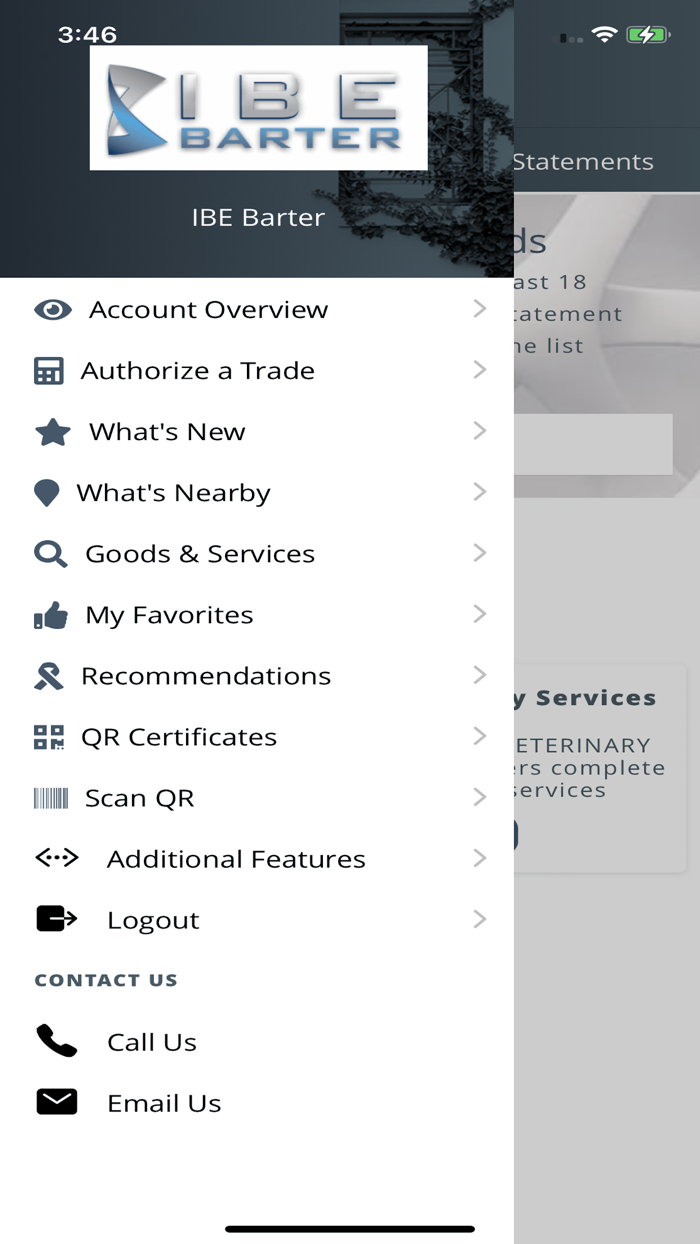Image resolution: width=700 pixels, height=1244 pixels.
Task: Click the eye icon beside Account Overview
Action: [x=52, y=310]
